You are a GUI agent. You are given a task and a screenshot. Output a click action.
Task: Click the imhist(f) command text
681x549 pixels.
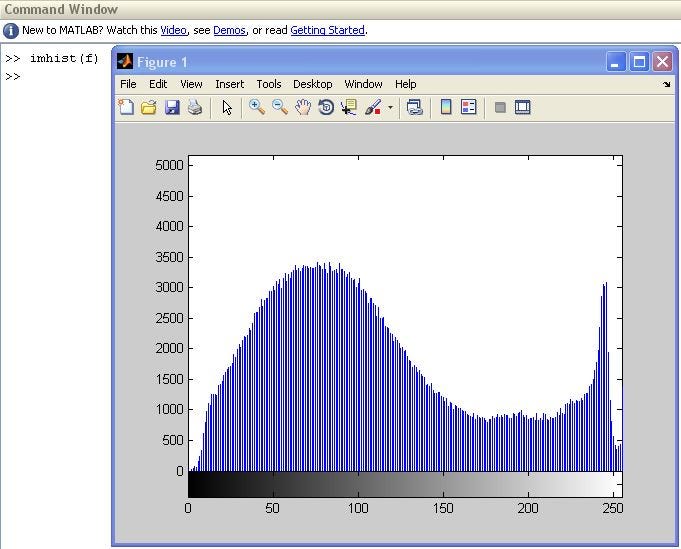pyautogui.click(x=64, y=58)
